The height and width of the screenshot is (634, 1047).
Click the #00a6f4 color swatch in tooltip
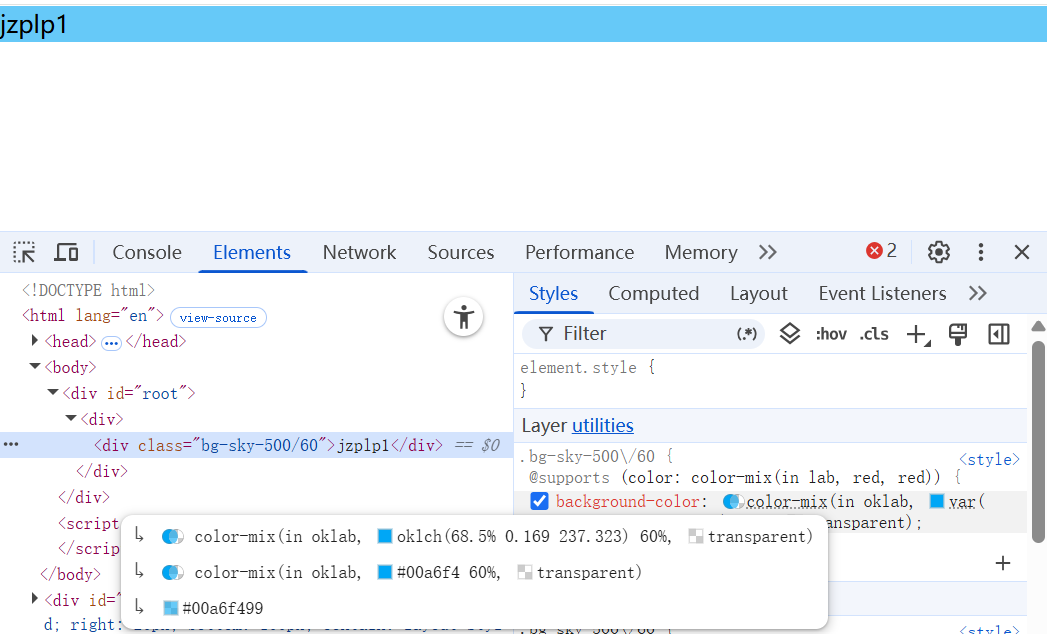(385, 572)
